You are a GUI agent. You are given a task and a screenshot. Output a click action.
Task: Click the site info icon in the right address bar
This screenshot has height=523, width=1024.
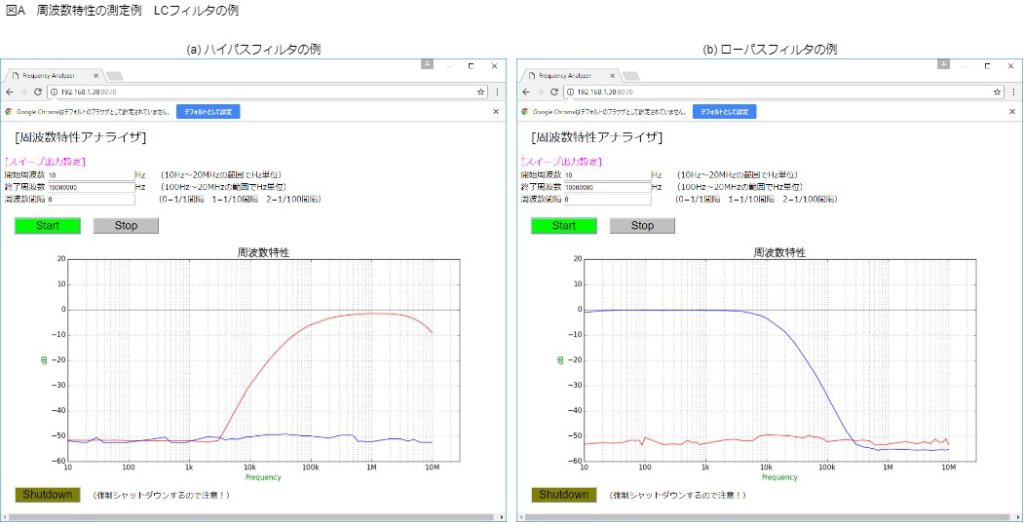(569, 92)
